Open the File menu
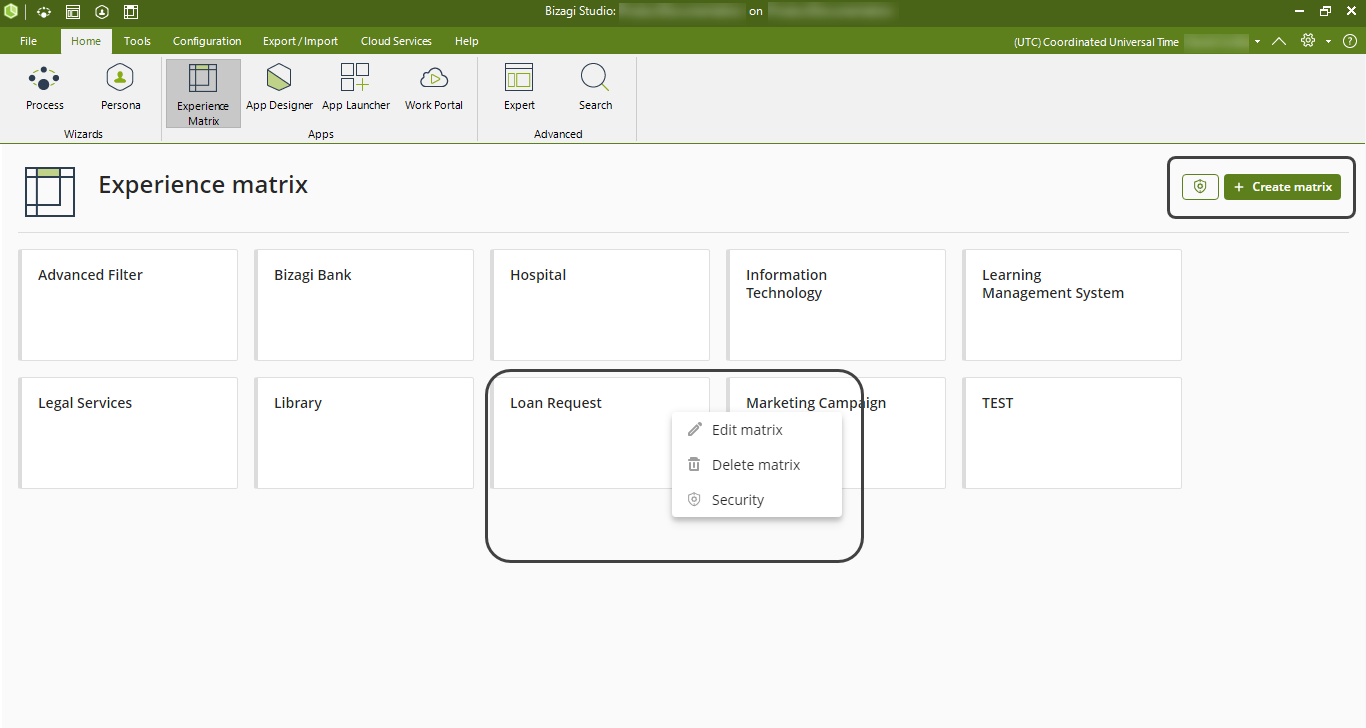 [x=28, y=41]
